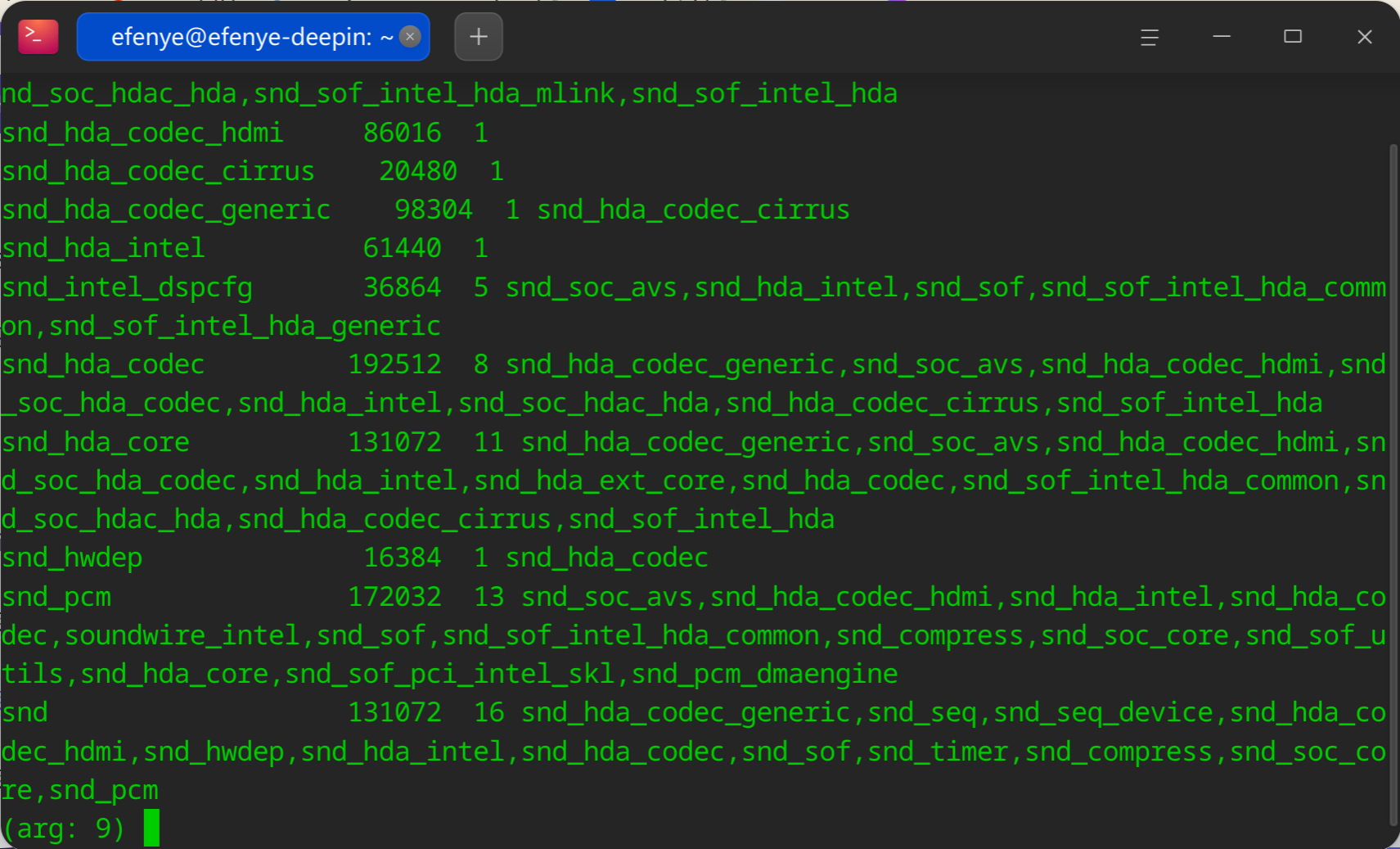Screen dimensions: 1400x849
Task: Open the hamburger main menu
Action: pos(1150,37)
